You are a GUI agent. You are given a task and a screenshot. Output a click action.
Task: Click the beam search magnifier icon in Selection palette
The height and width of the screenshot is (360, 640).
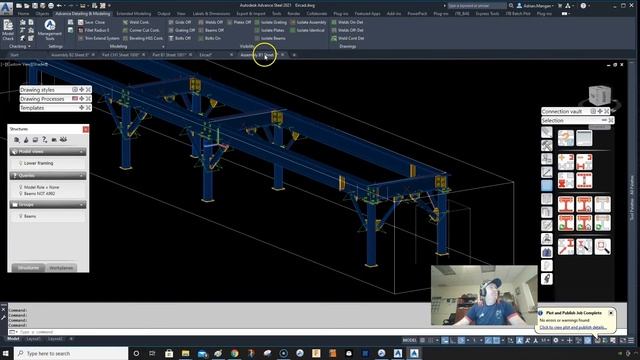coord(584,246)
